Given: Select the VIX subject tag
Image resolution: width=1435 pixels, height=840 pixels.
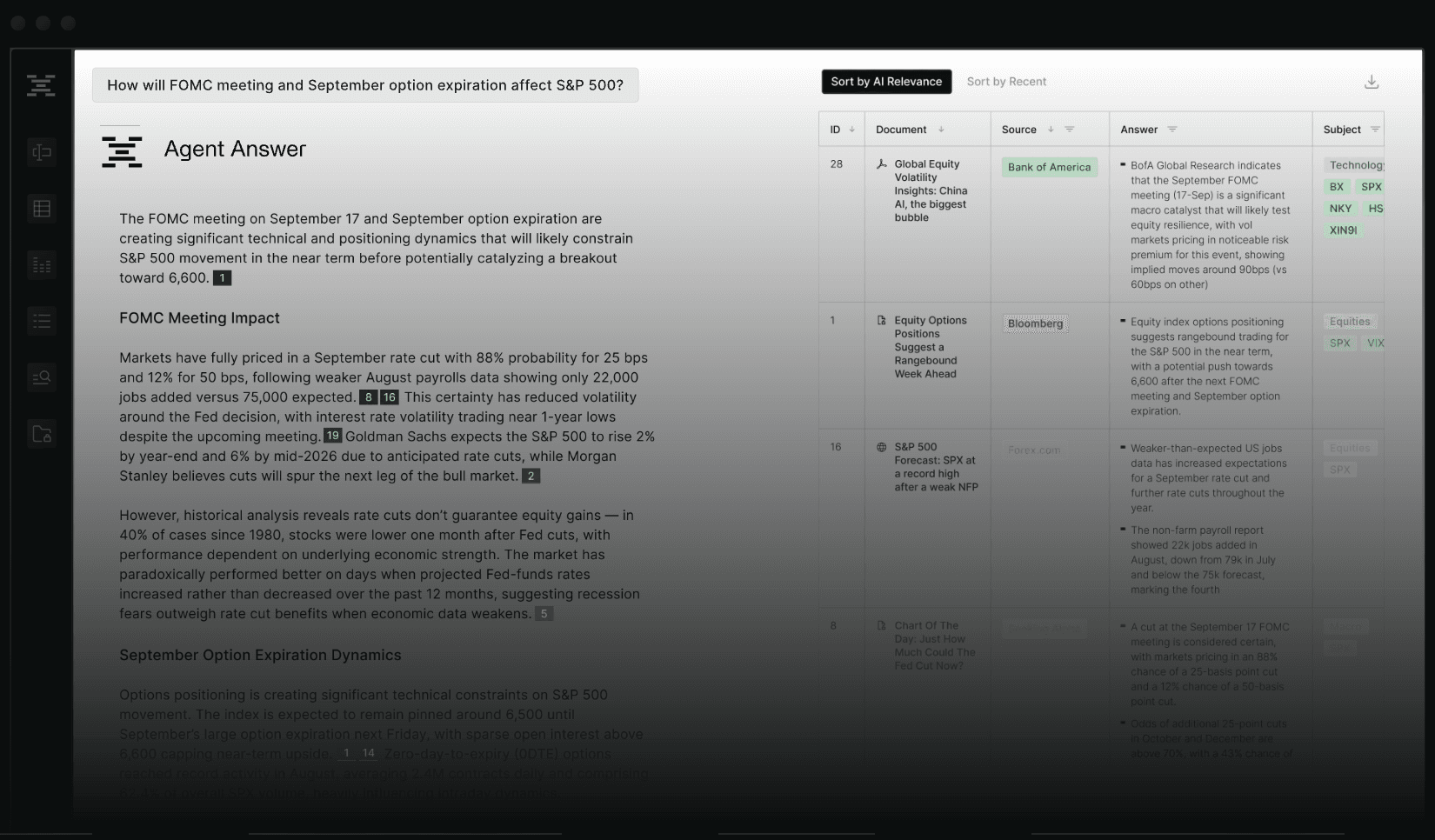Looking at the screenshot, I should pos(1374,343).
